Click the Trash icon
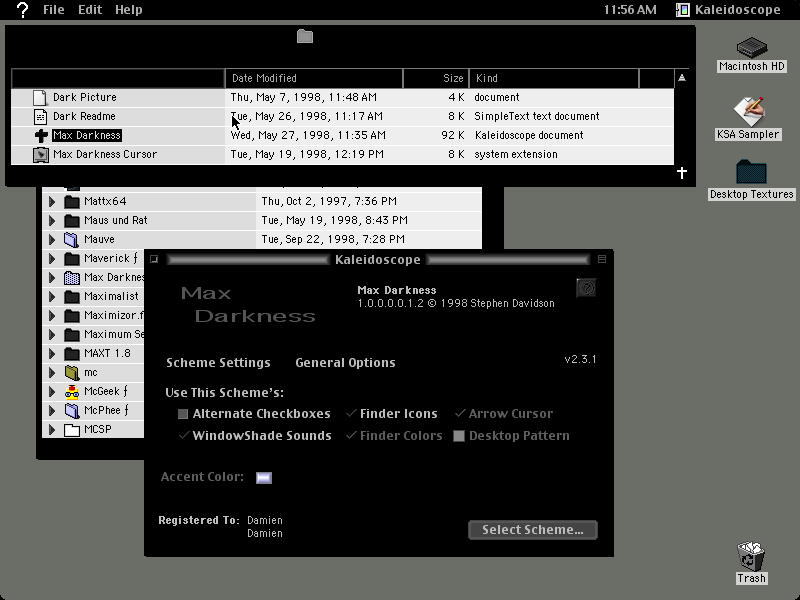This screenshot has width=800, height=600. (x=751, y=557)
